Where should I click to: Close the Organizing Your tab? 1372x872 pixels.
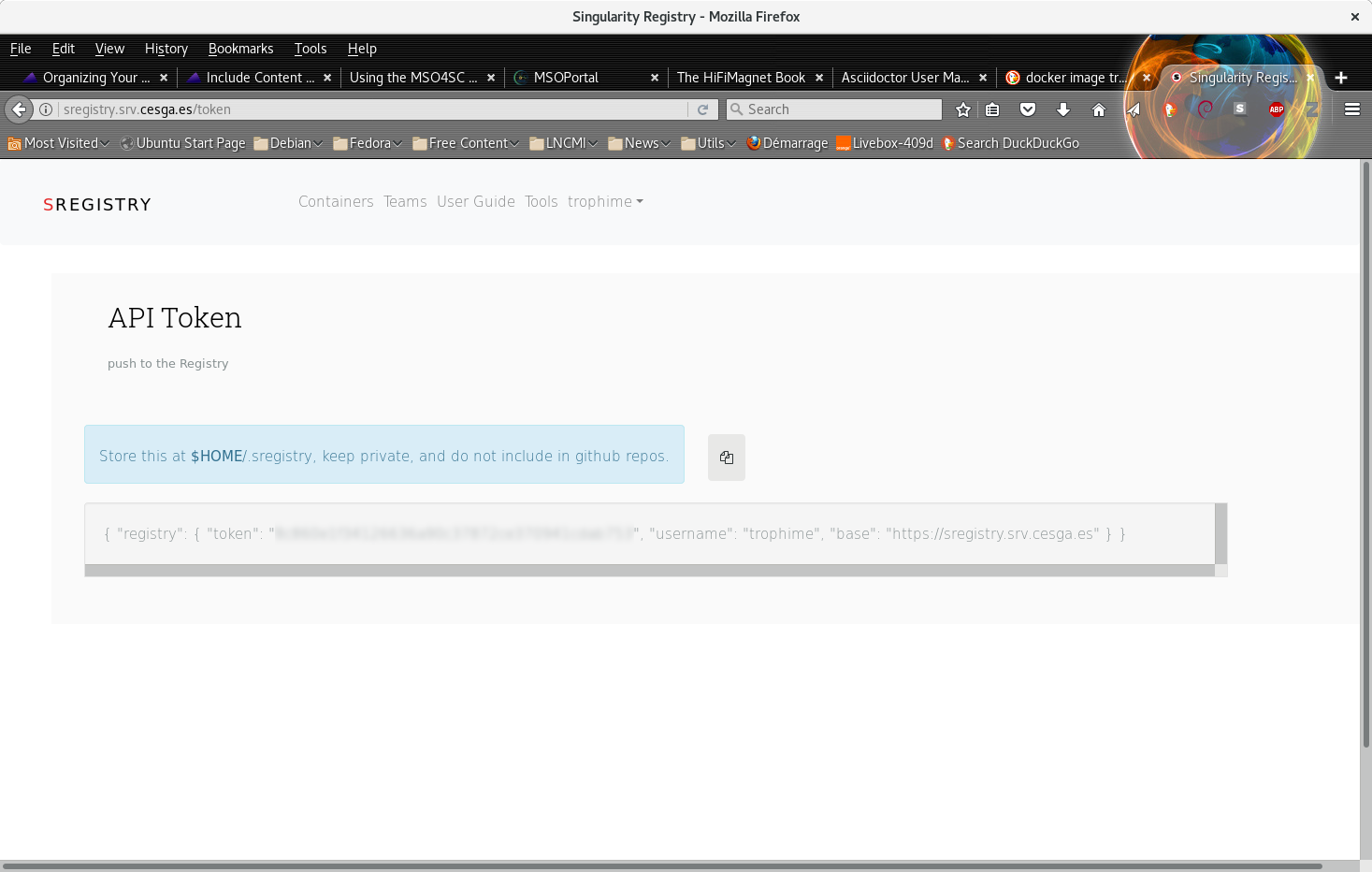coord(164,78)
